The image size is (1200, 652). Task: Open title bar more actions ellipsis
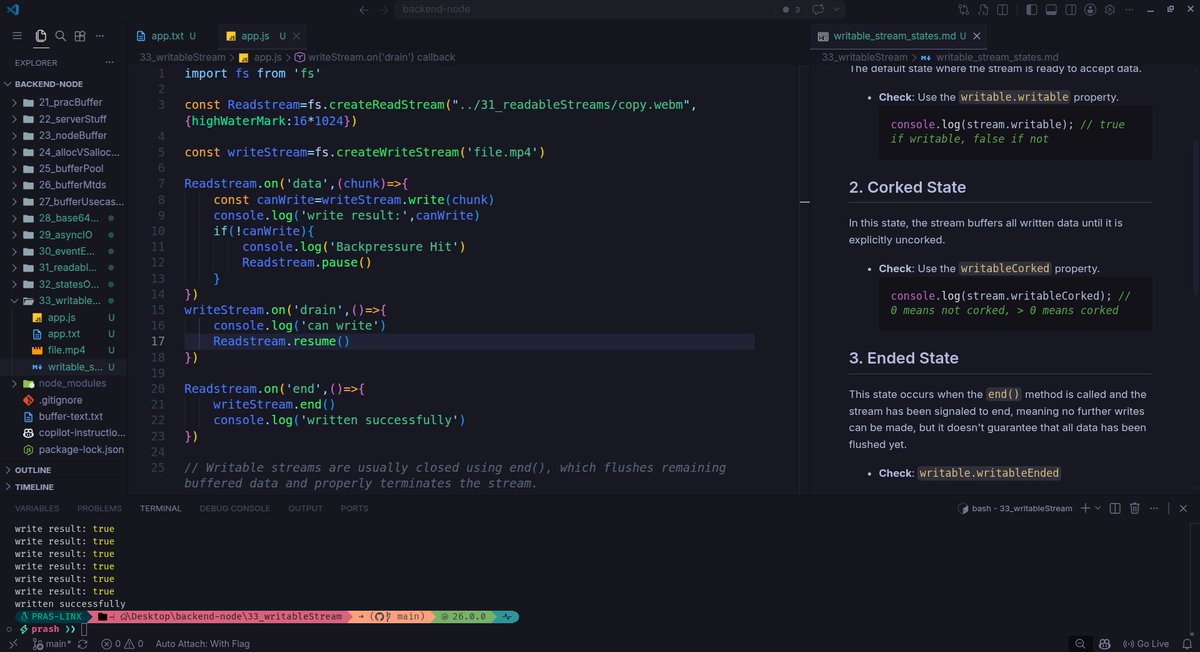[1130, 10]
